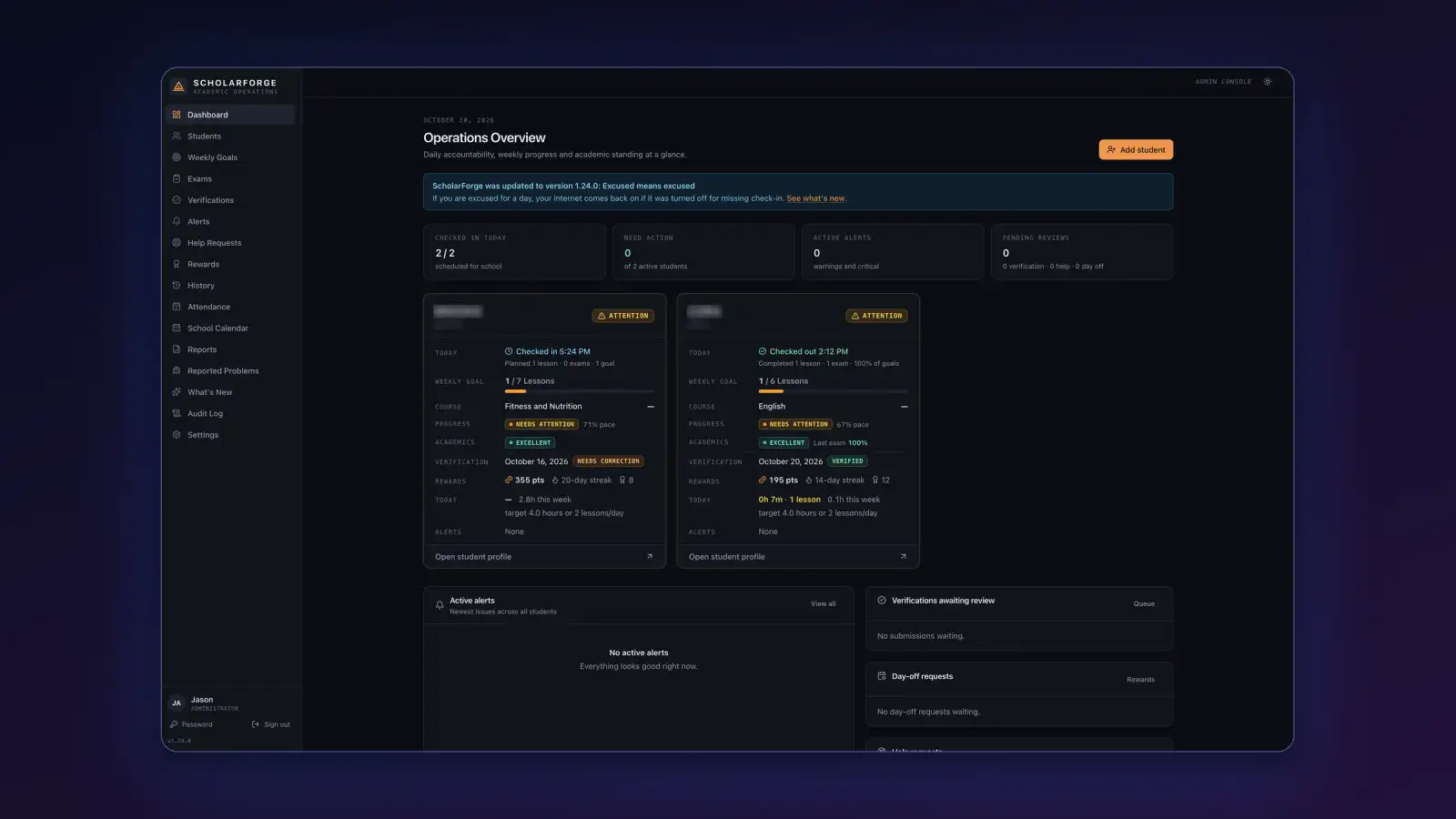This screenshot has width=1456, height=819.
Task: Open the Reports menu label
Action: coord(202,349)
